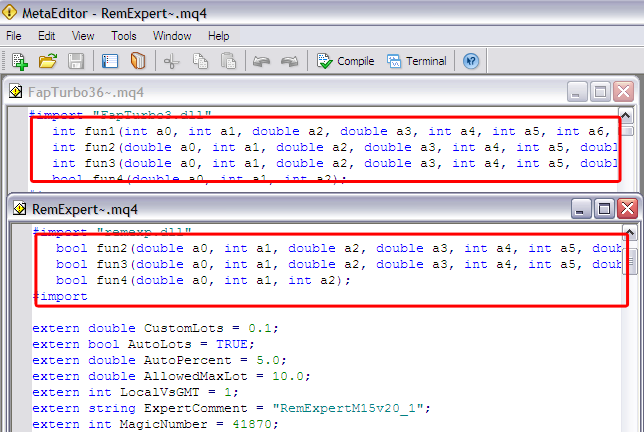Open the Edit menu
The image size is (644, 432).
pos(46,36)
